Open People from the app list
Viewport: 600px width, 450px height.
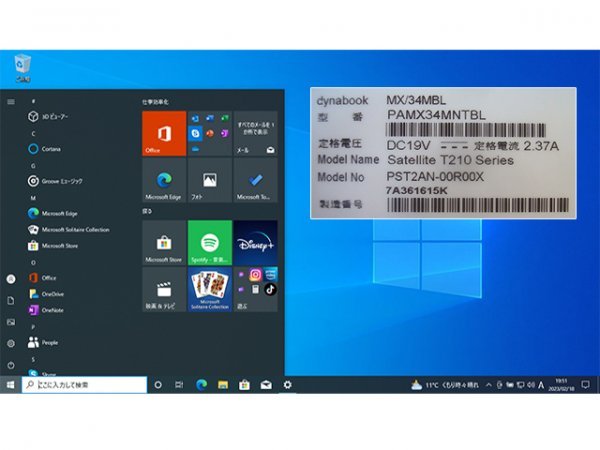coord(43,342)
